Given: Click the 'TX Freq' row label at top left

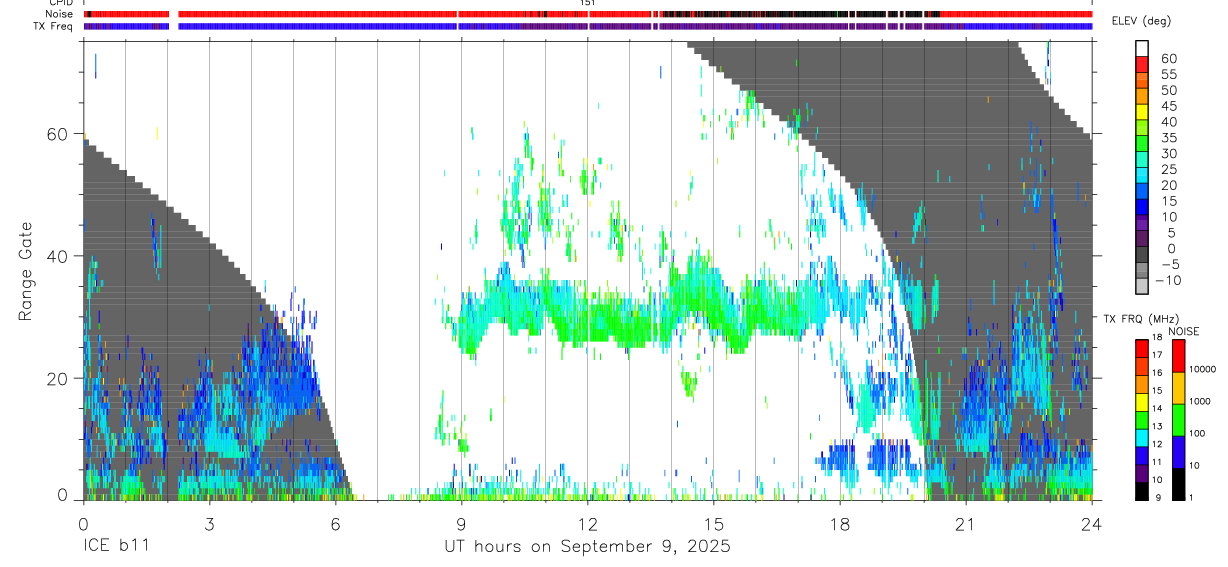Looking at the screenshot, I should pos(54,26).
